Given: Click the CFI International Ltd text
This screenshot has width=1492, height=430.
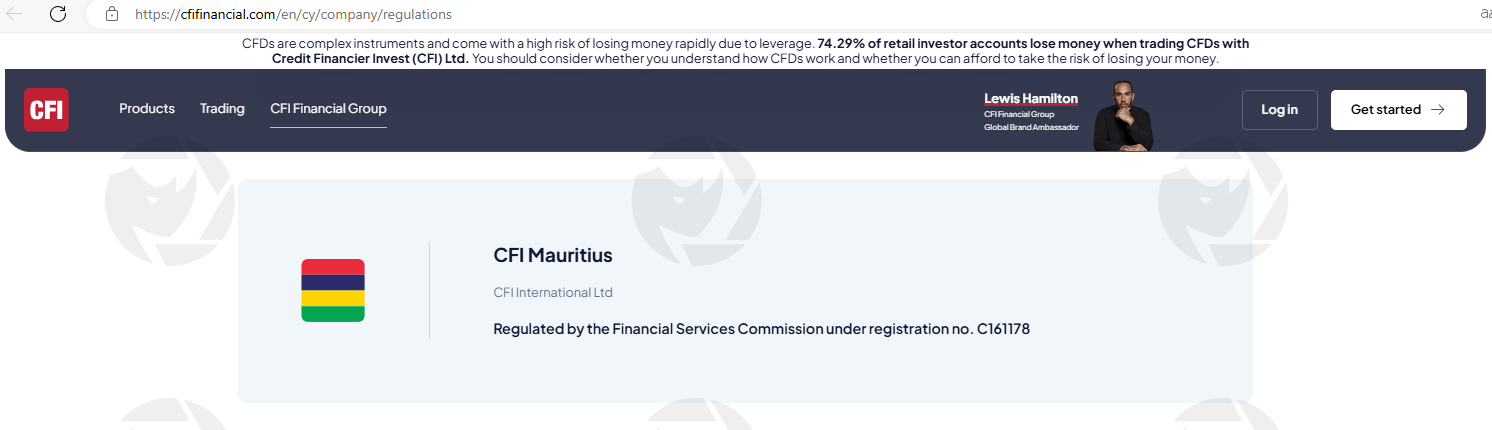Looking at the screenshot, I should pos(553,293).
